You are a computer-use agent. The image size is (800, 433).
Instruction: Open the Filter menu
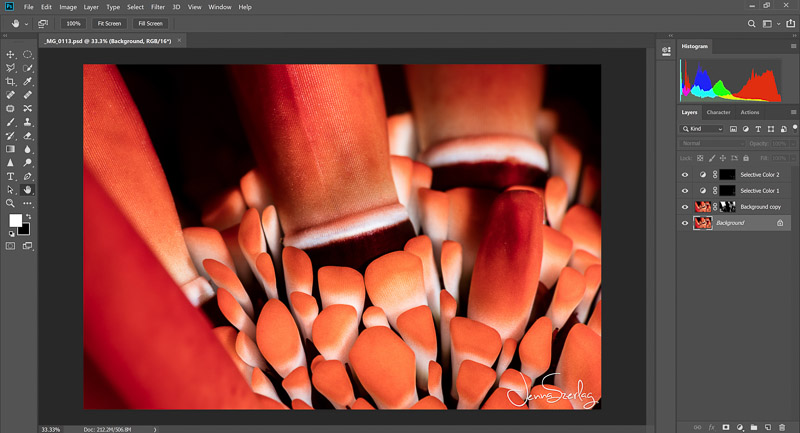pyautogui.click(x=158, y=7)
